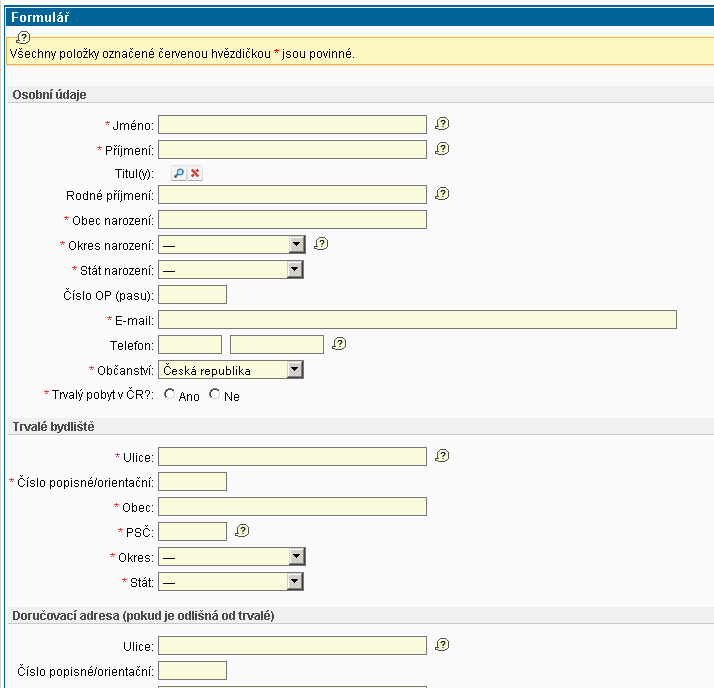Open the Titul search magnifier icon

tap(179, 173)
